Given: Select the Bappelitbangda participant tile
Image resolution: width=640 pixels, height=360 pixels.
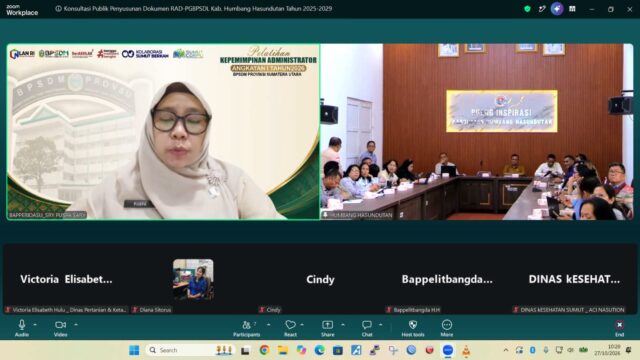Looking at the screenshot, I should click(447, 279).
